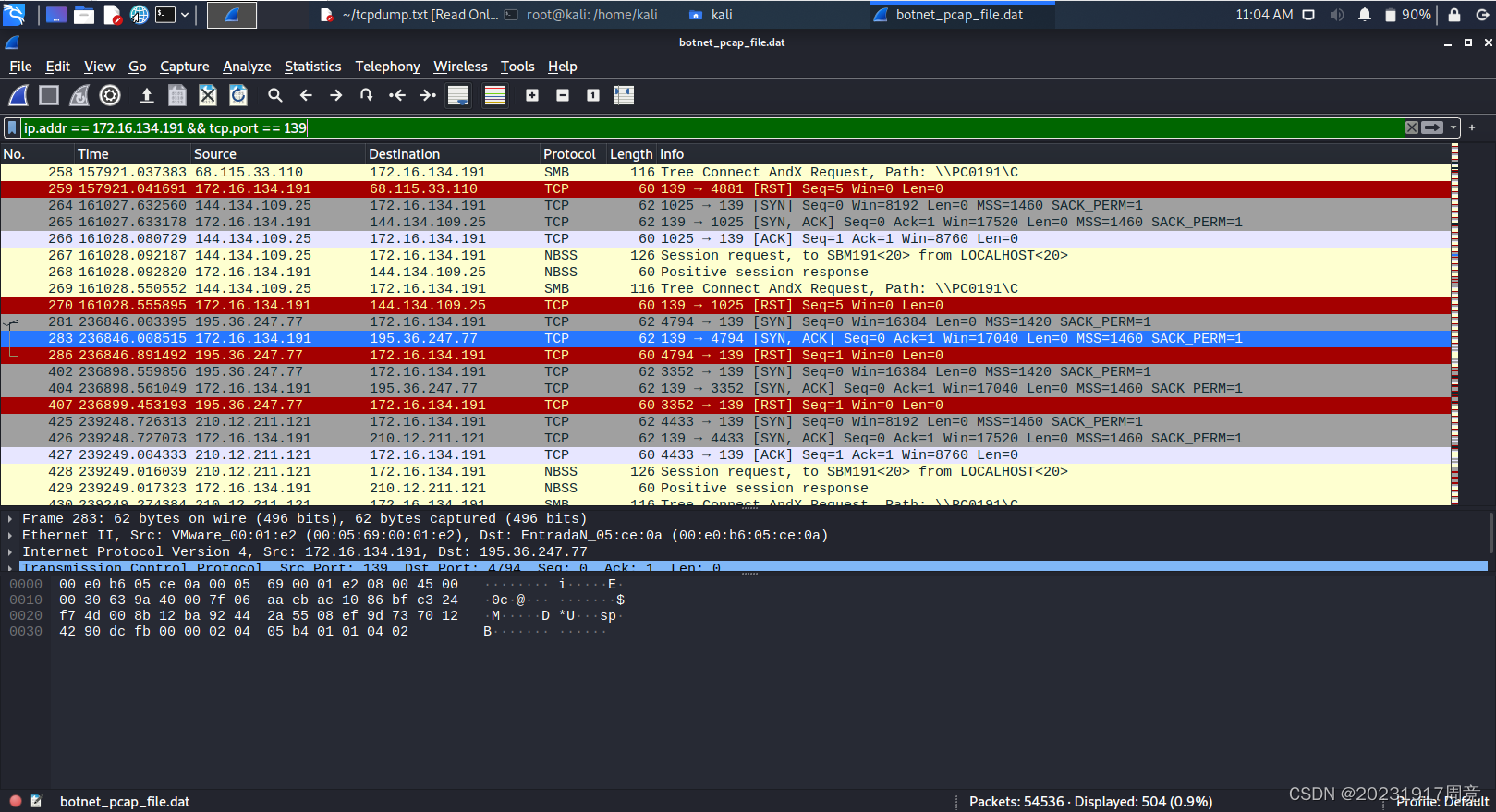Click into the display filter input field
This screenshot has height=812, width=1496.
click(x=712, y=127)
